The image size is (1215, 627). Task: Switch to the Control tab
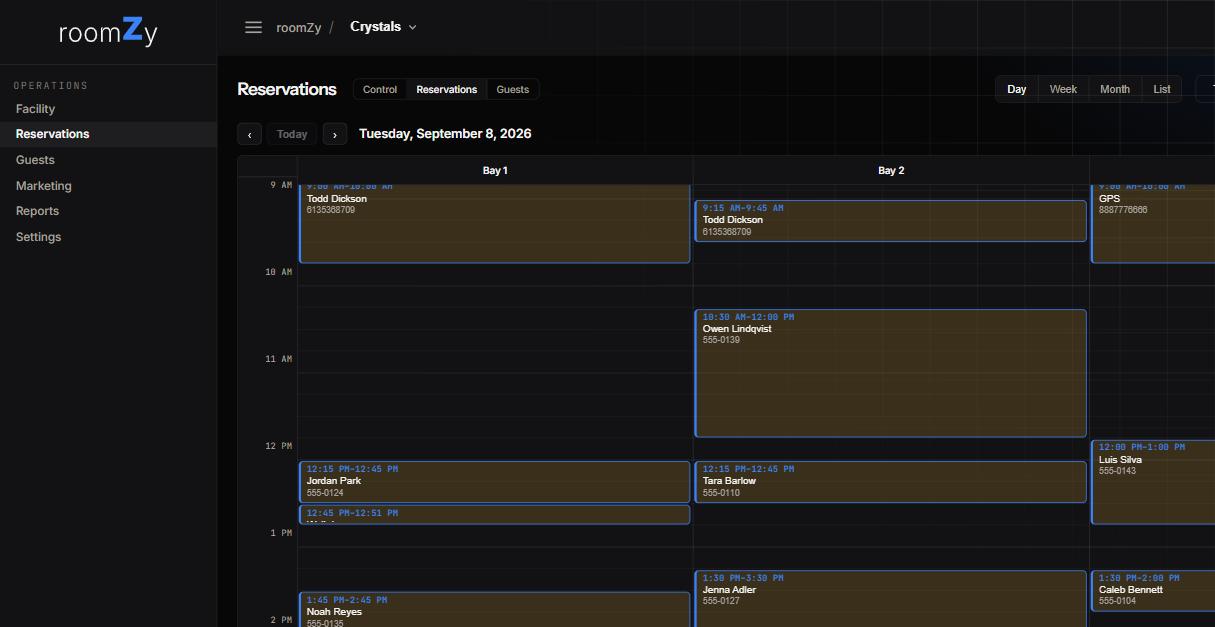[380, 89]
